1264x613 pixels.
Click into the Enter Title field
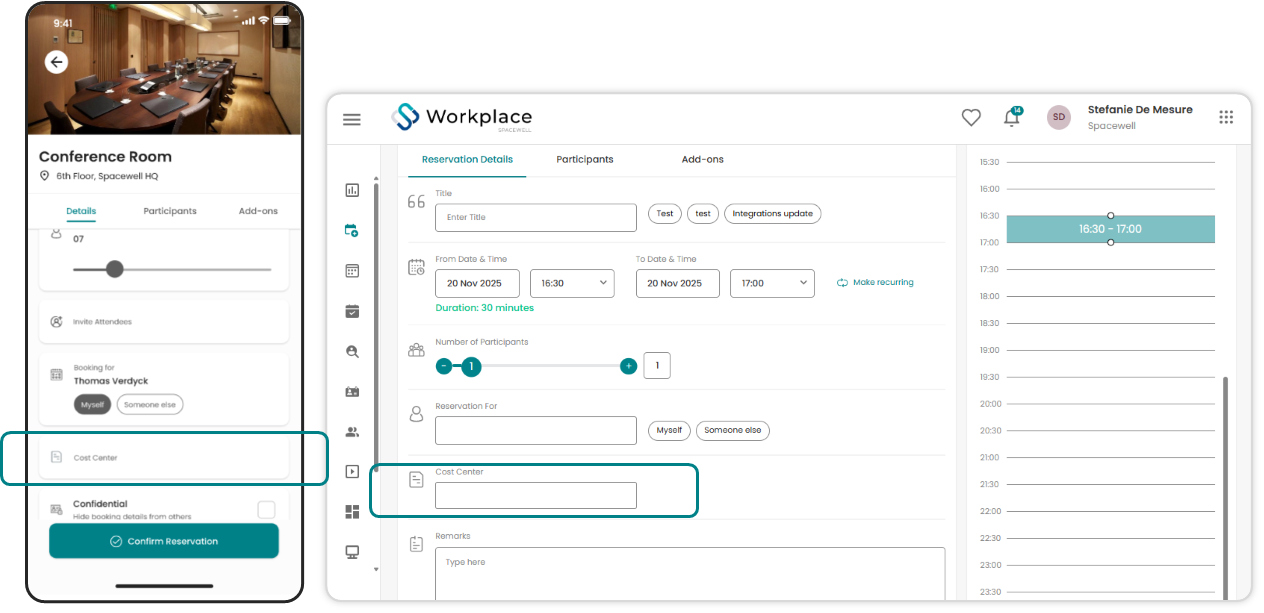536,218
